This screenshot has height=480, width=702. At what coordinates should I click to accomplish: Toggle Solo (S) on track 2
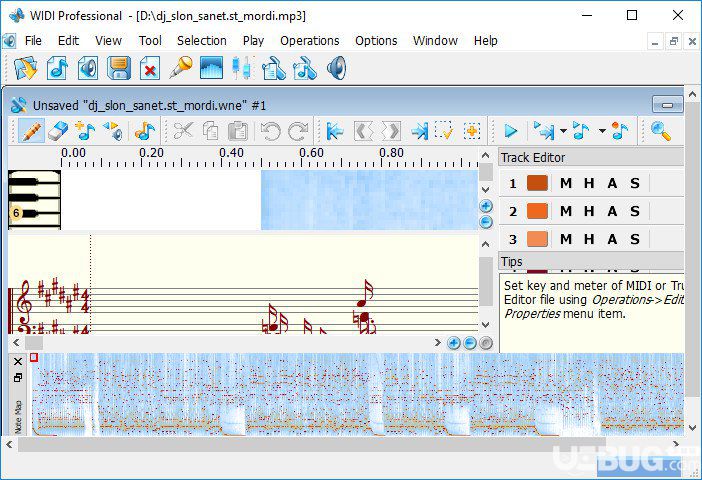pyautogui.click(x=635, y=211)
